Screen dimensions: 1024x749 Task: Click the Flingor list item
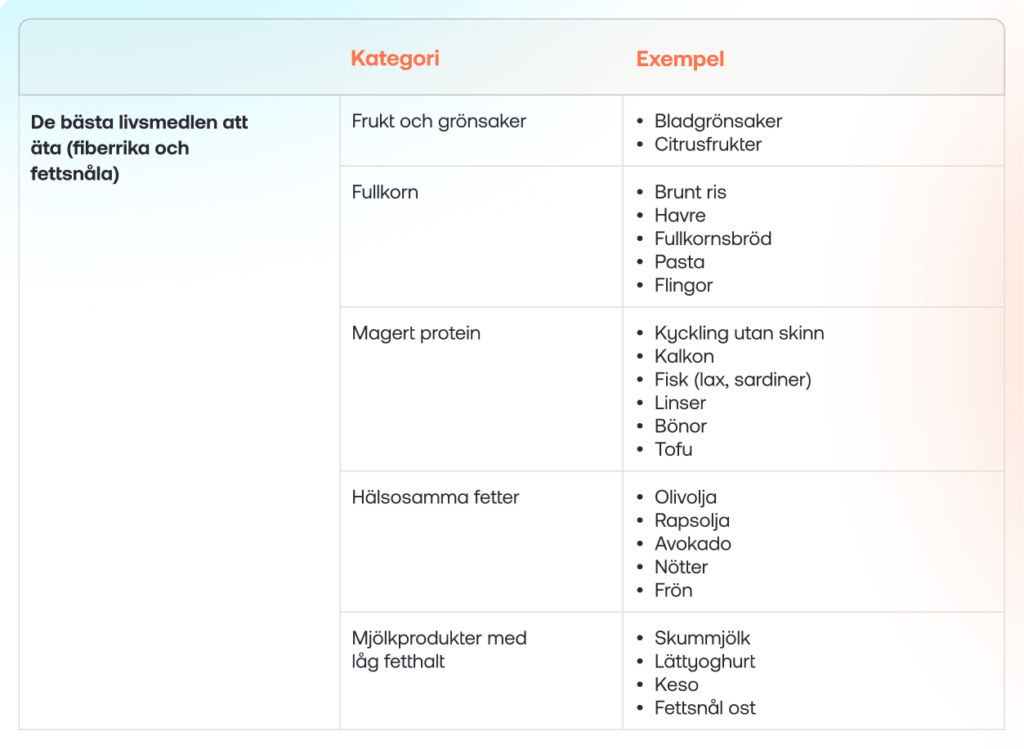(x=683, y=285)
